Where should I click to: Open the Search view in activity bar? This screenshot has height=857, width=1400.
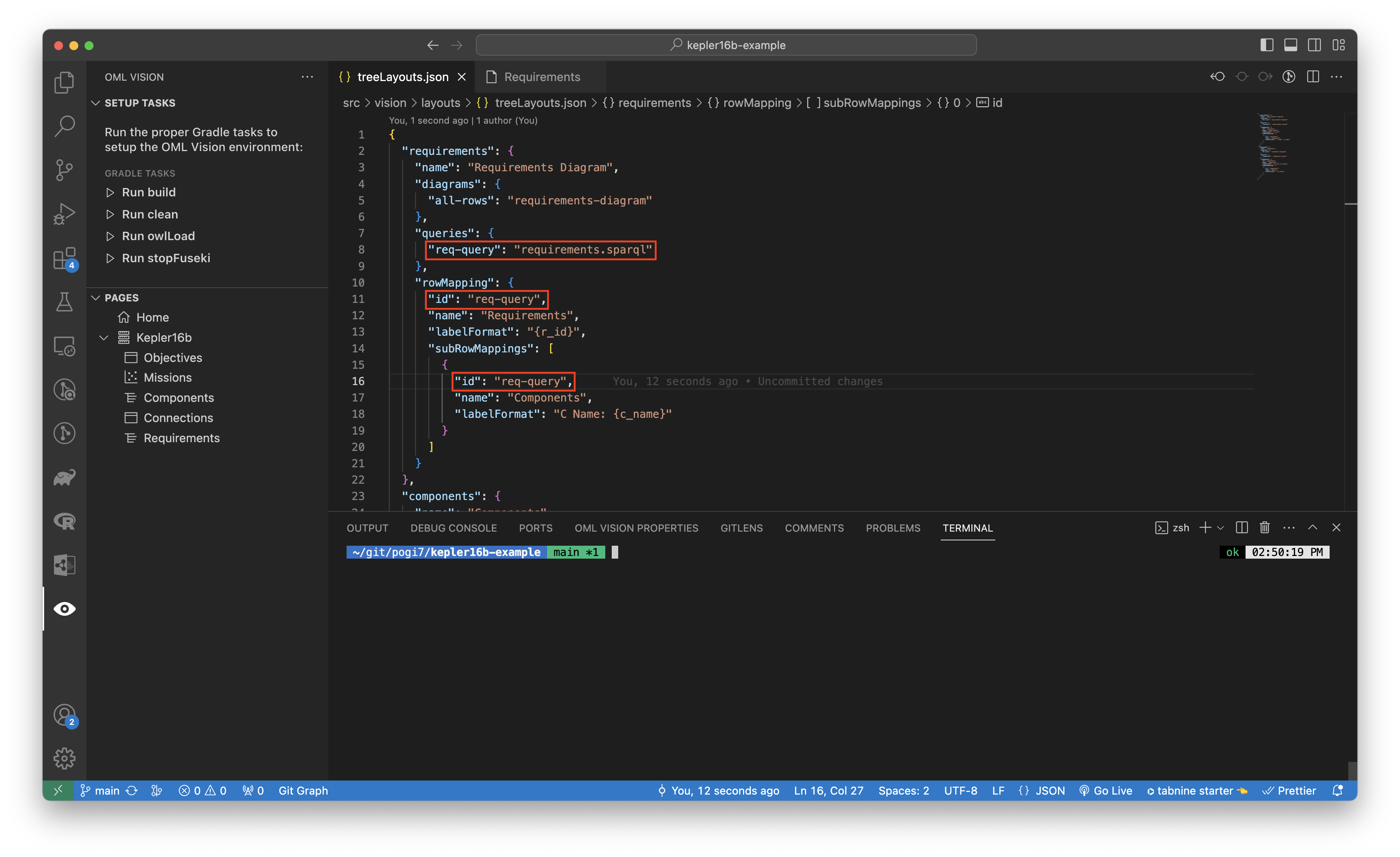coord(64,126)
